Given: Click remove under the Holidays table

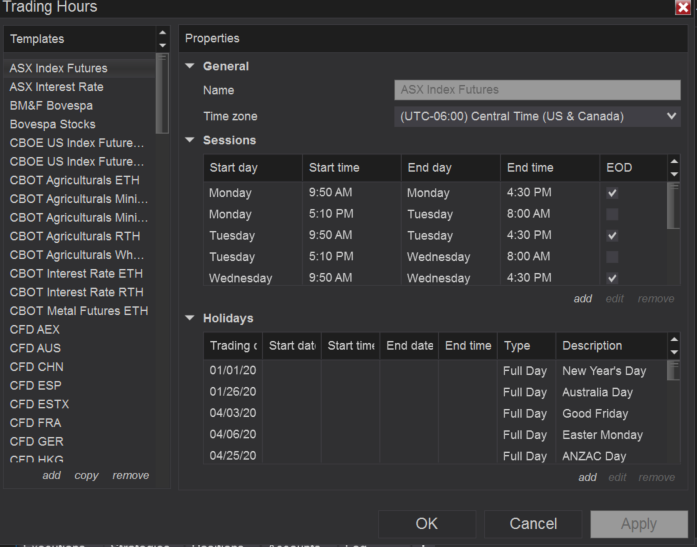Looking at the screenshot, I should 657,477.
